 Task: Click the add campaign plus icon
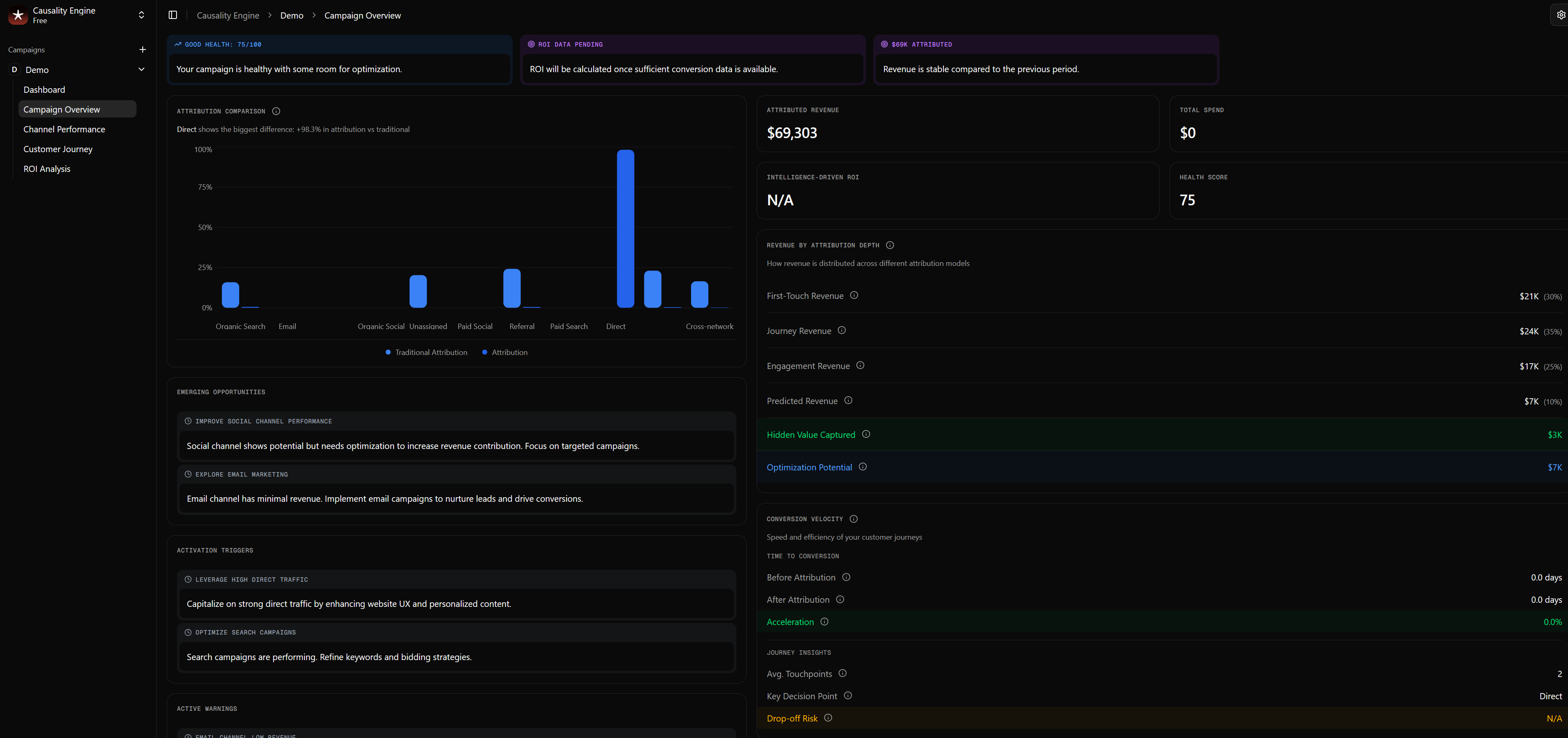pos(142,50)
